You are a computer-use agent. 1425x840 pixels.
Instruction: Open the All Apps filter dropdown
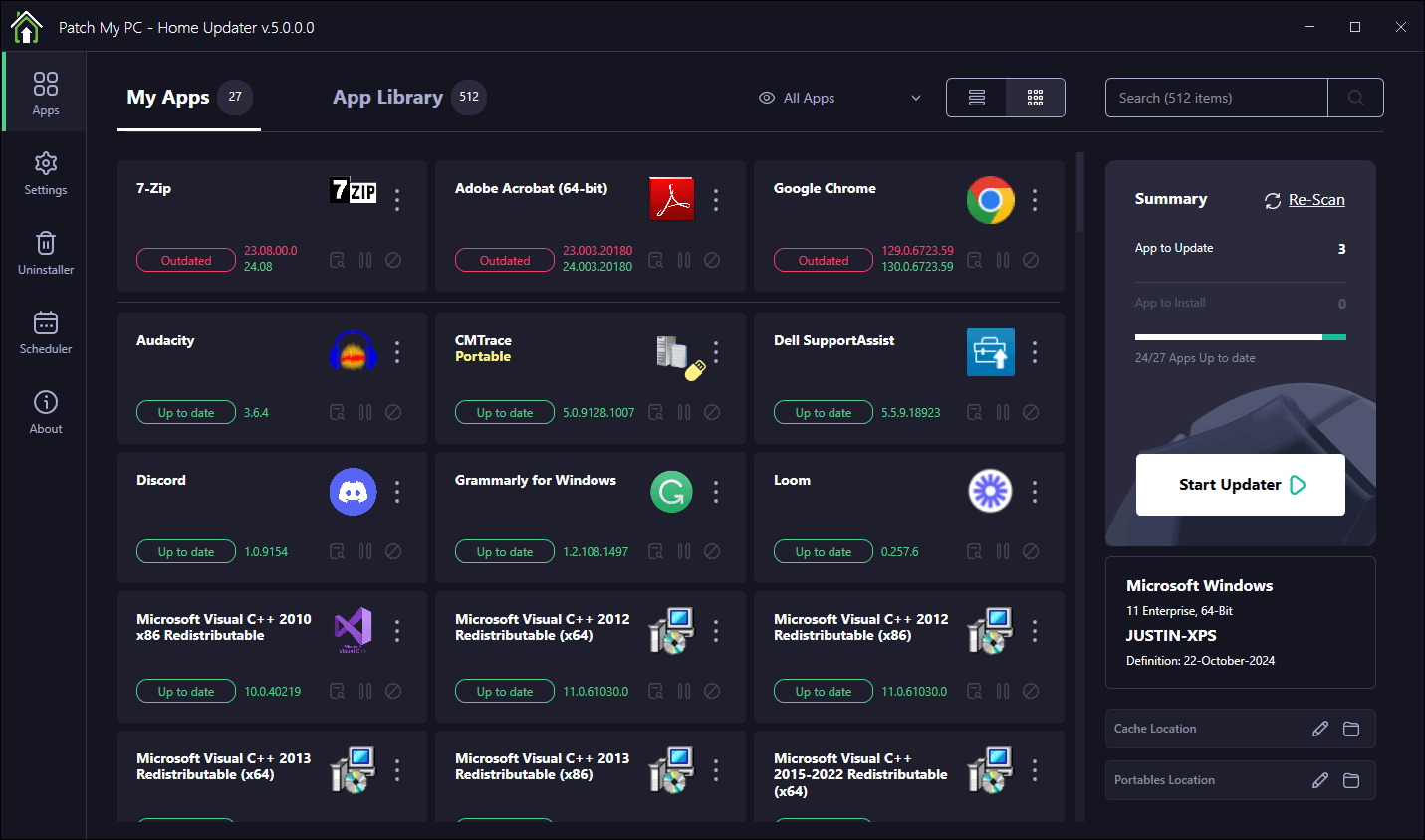click(839, 98)
